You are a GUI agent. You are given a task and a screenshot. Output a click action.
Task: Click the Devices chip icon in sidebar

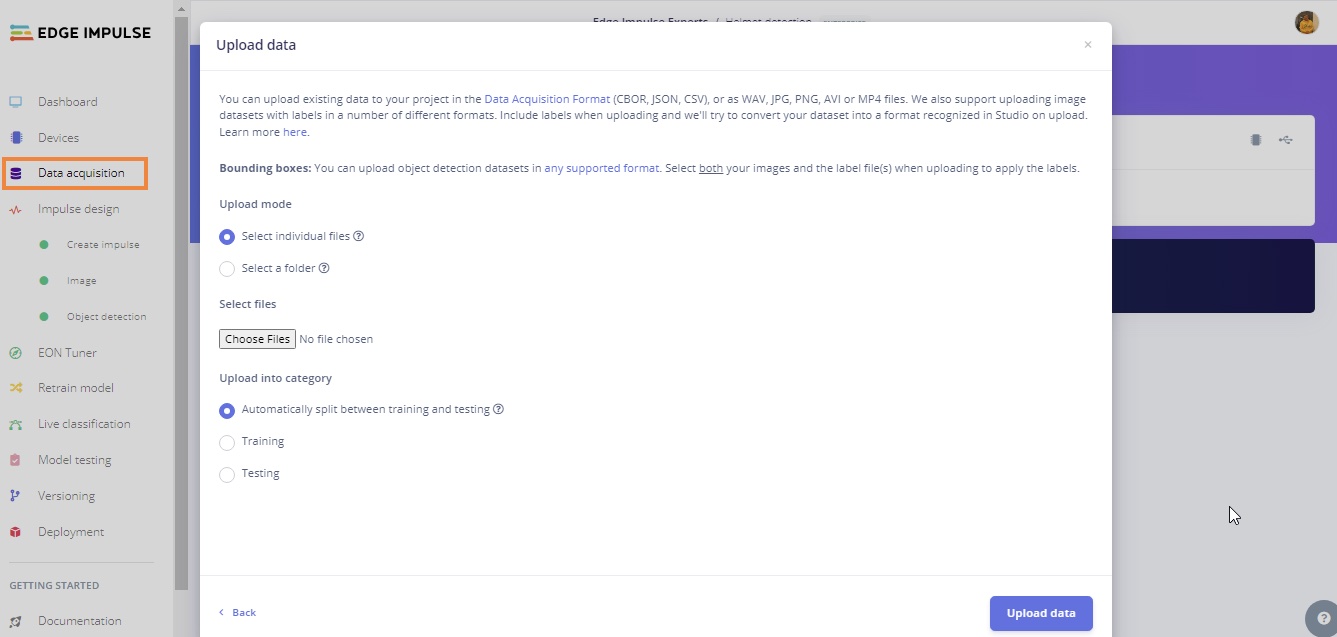tap(16, 138)
